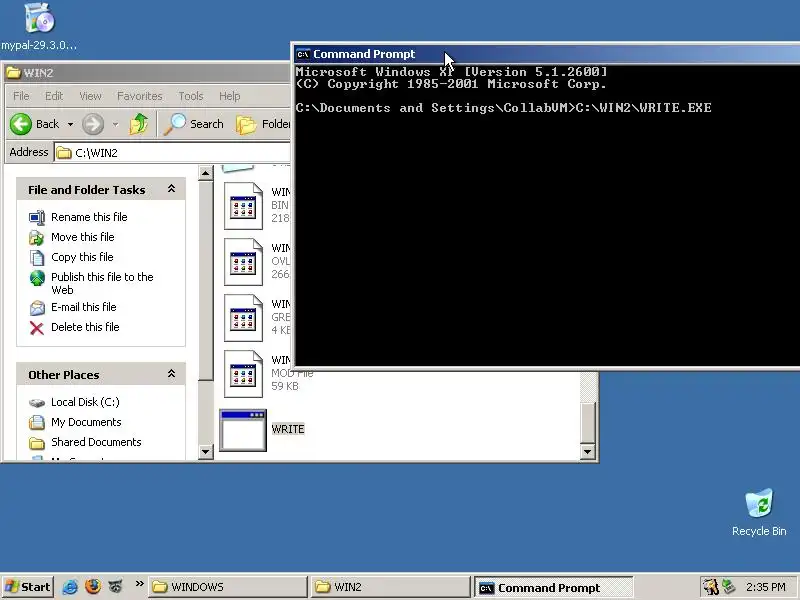Select the WRITE application file icon
The width and height of the screenshot is (800, 600).
point(243,430)
